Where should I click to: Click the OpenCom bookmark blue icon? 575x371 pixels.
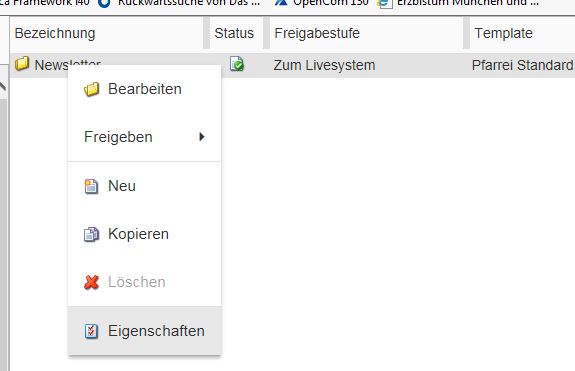click(x=281, y=2)
